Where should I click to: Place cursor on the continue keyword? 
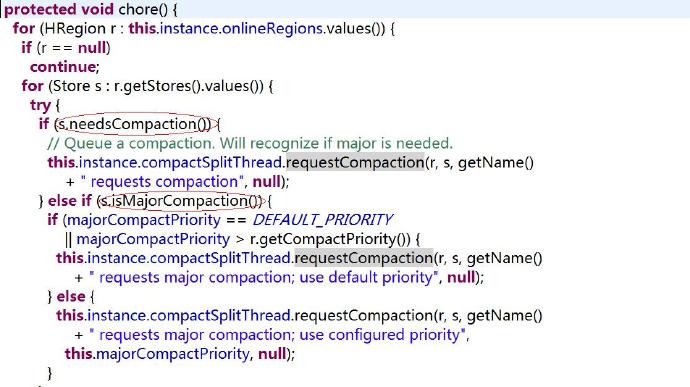(63, 67)
